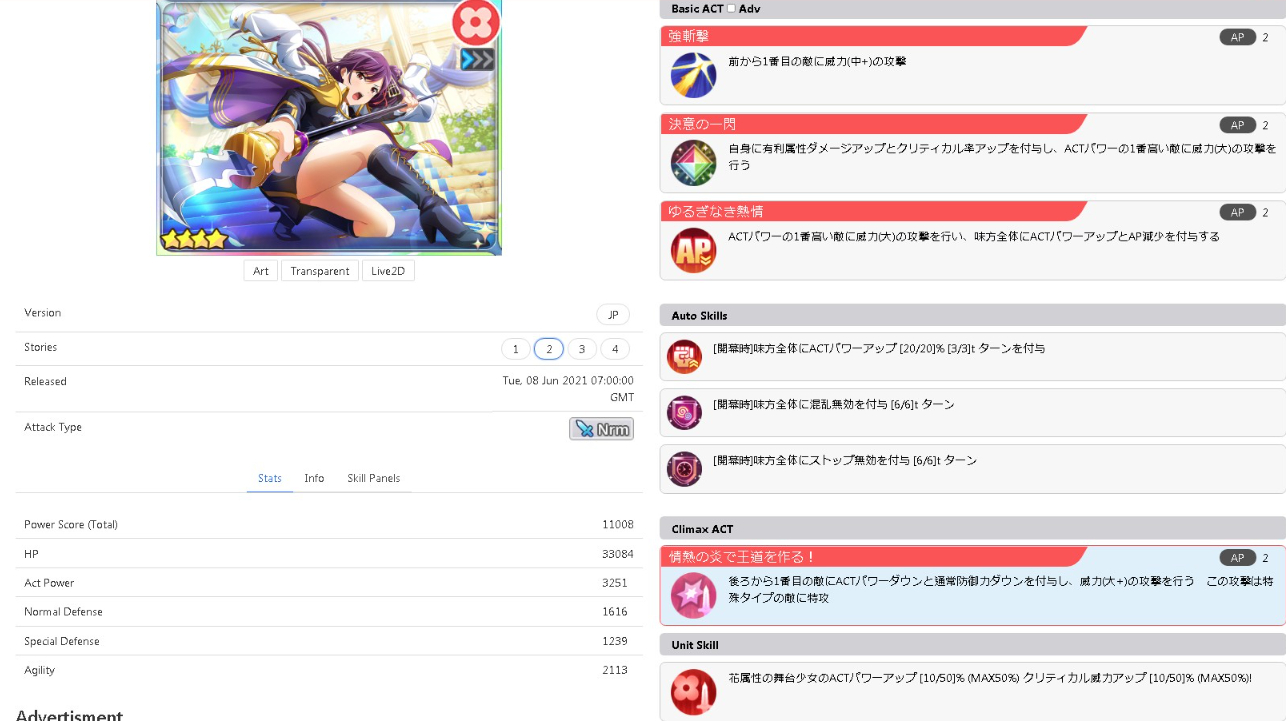Open the Skill Panels tab
This screenshot has width=1286, height=721.
pyautogui.click(x=373, y=478)
